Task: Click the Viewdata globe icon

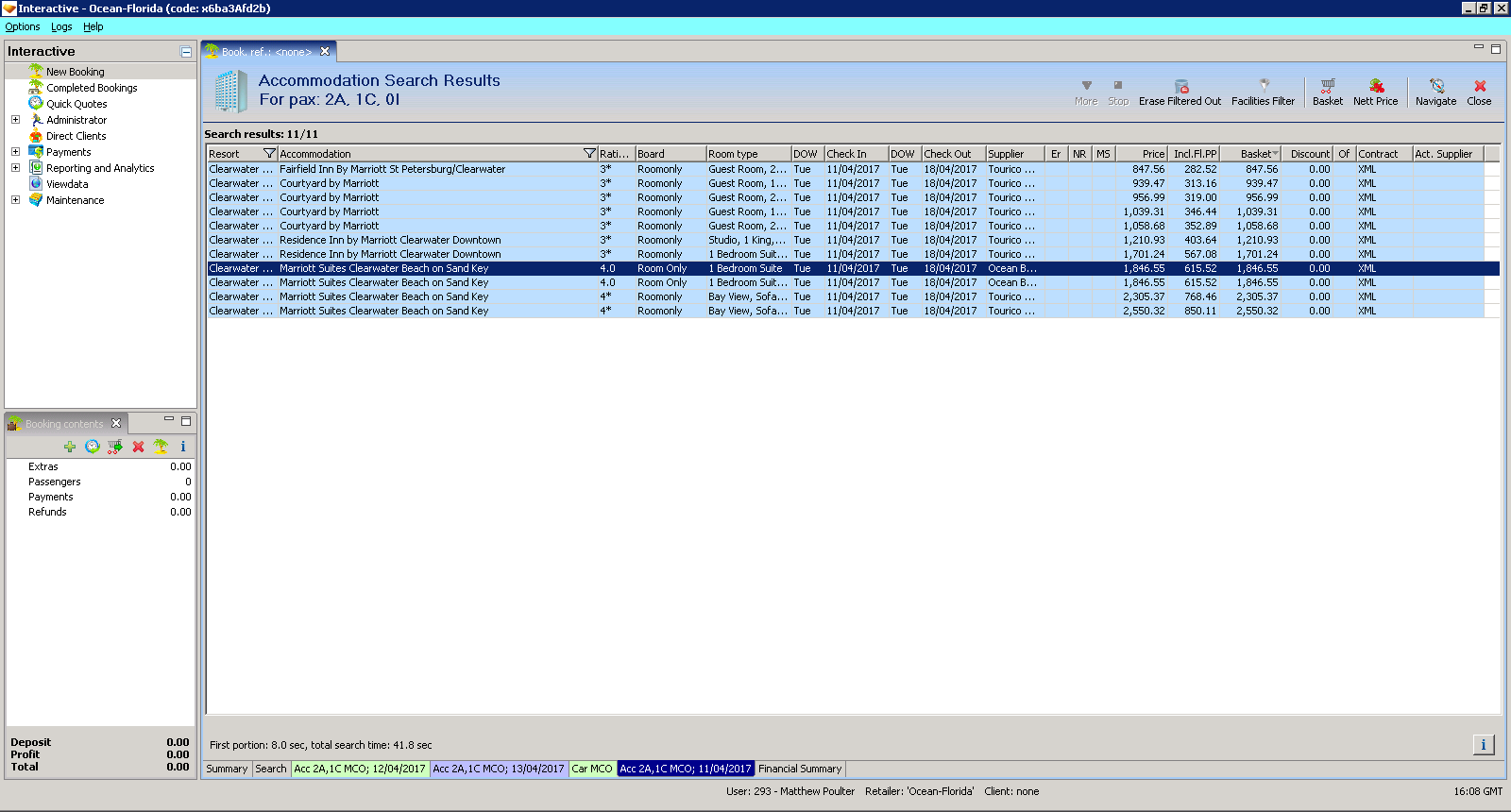Action: [x=36, y=183]
